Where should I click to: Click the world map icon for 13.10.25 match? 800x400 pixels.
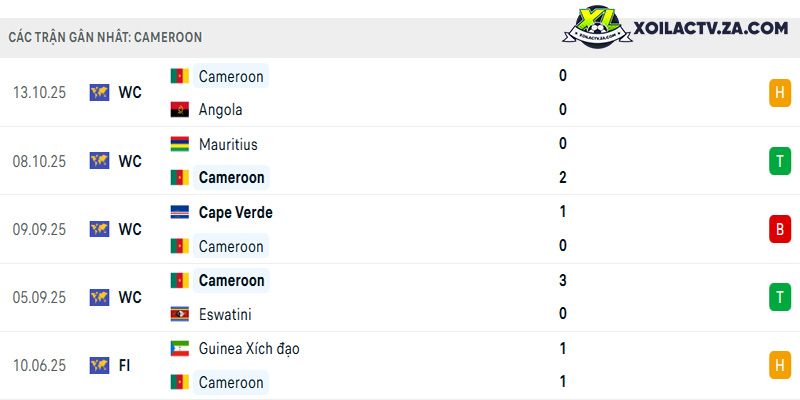click(x=99, y=92)
